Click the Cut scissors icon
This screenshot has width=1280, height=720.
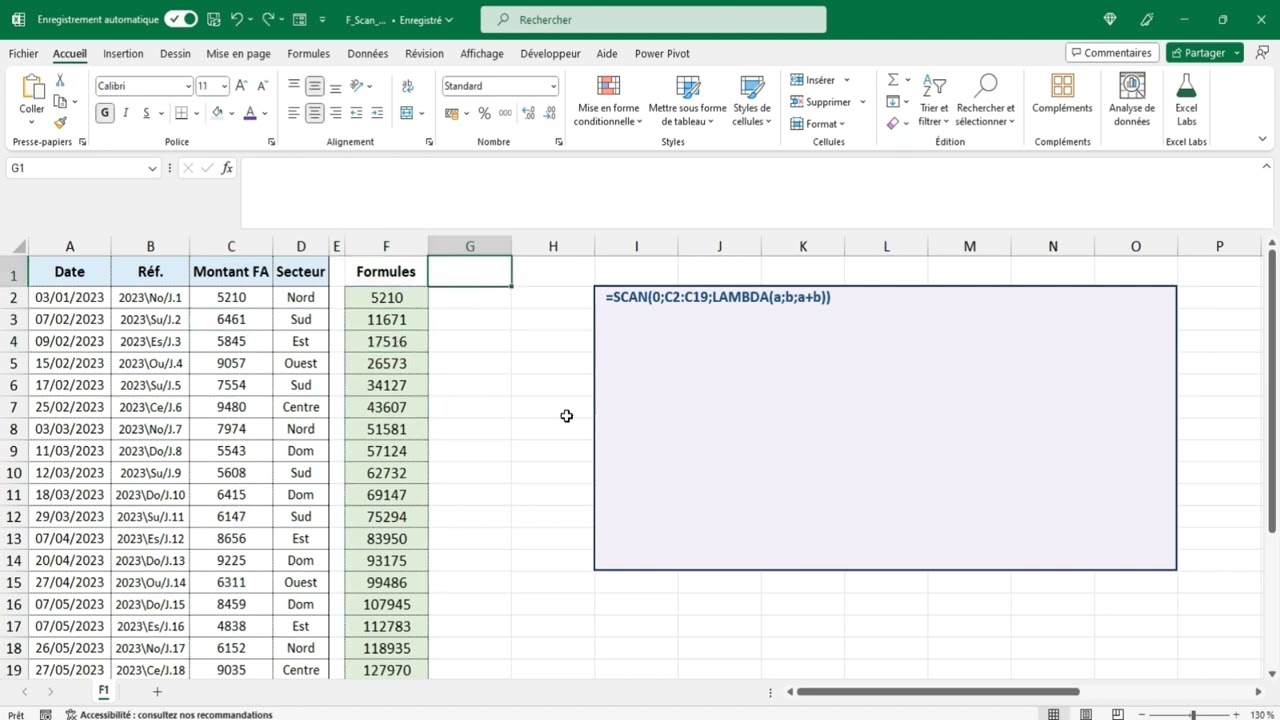[x=60, y=81]
